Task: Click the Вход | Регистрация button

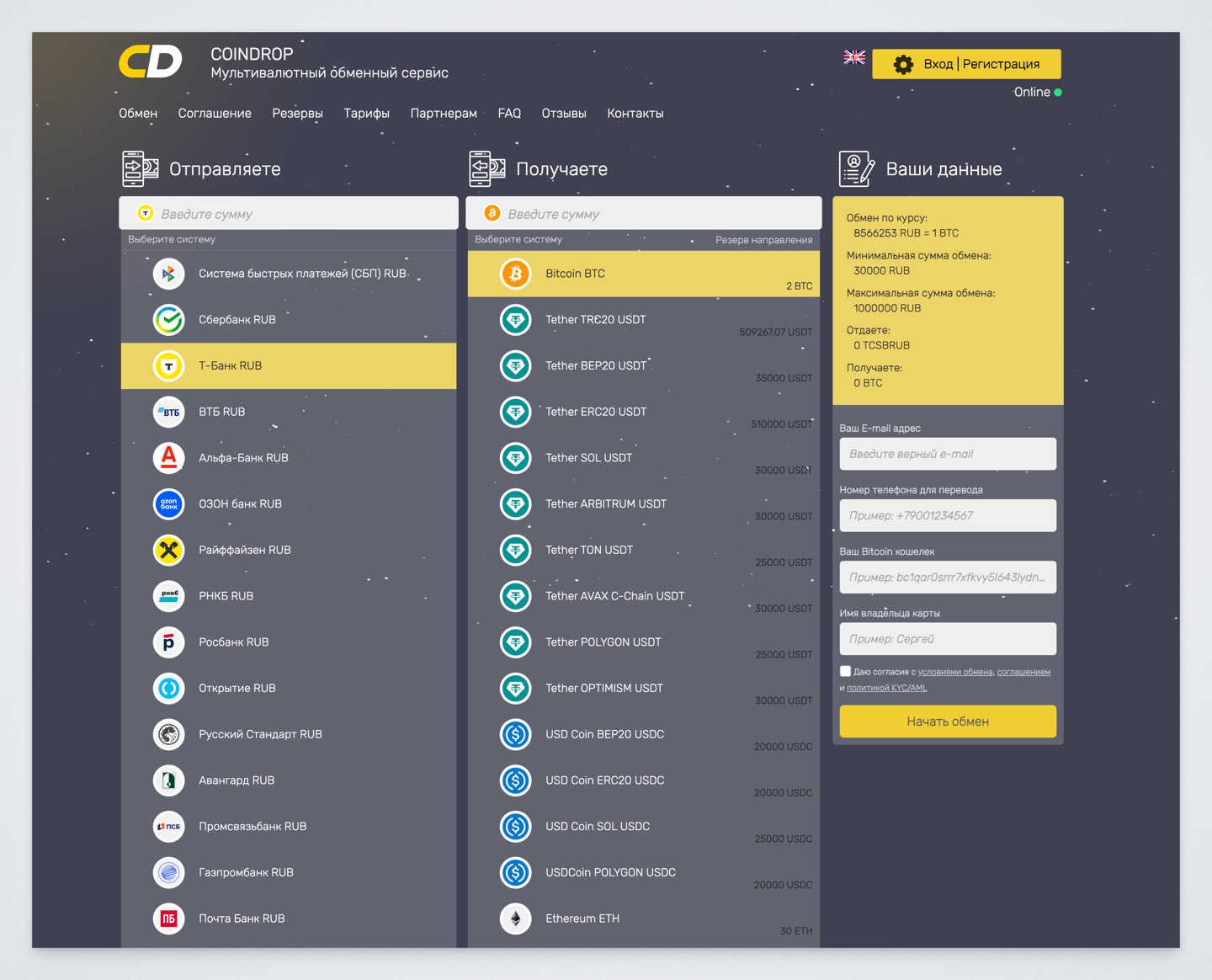Action: click(x=966, y=64)
